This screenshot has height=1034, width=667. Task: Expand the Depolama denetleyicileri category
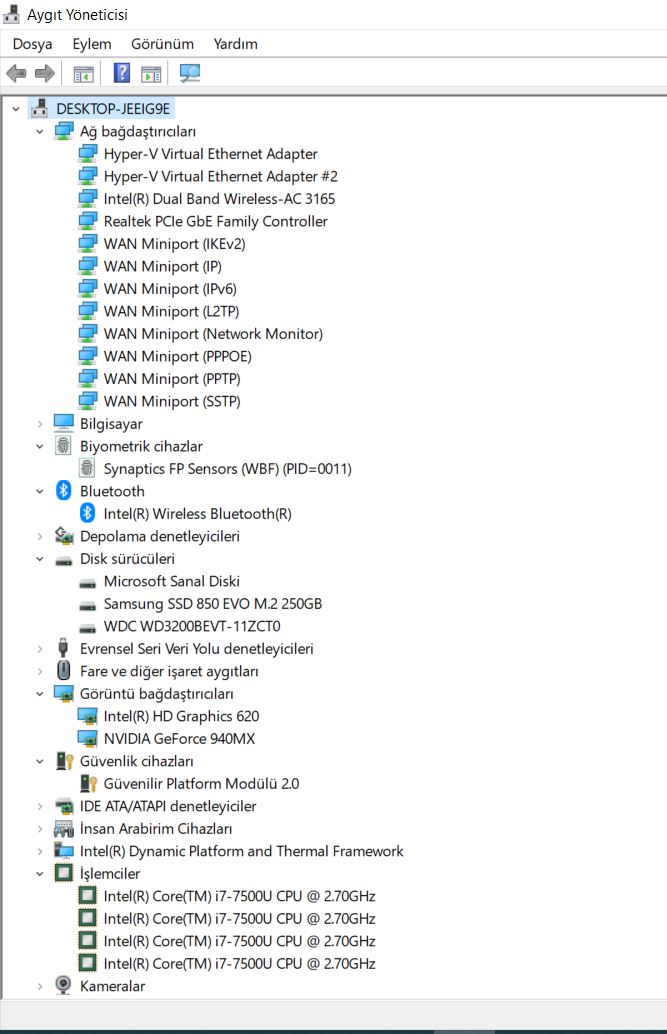point(40,536)
